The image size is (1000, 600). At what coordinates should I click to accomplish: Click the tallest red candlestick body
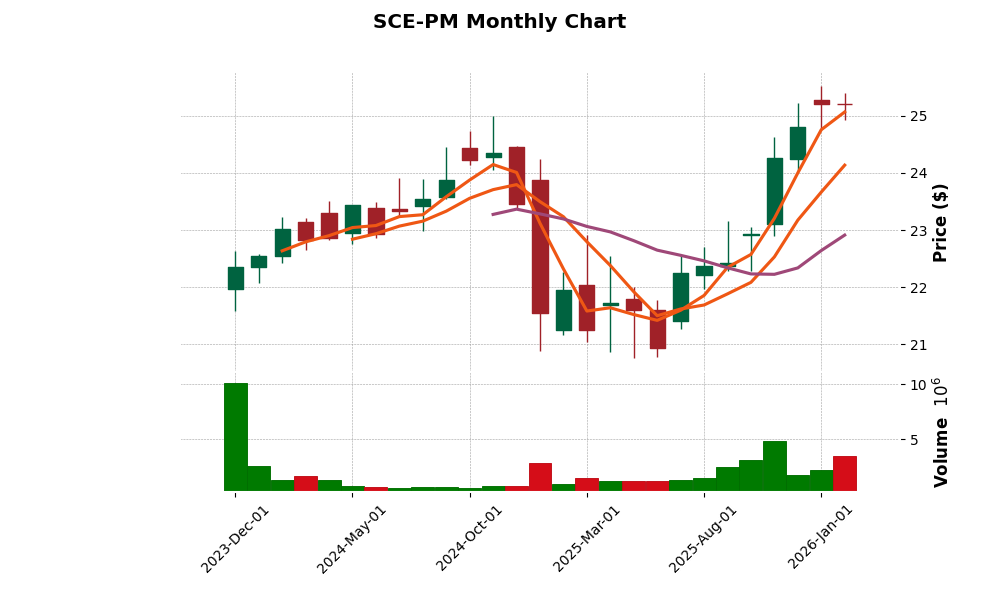(x=540, y=247)
